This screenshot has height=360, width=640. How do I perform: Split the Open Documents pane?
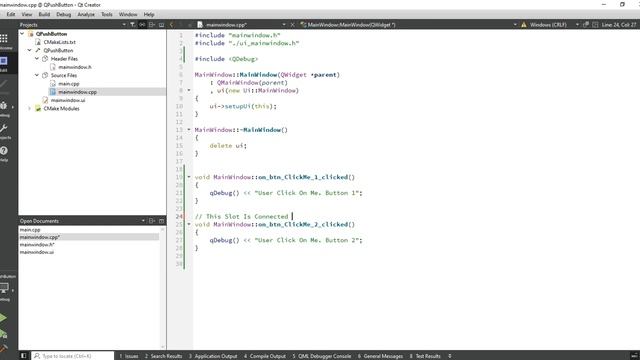(152, 221)
